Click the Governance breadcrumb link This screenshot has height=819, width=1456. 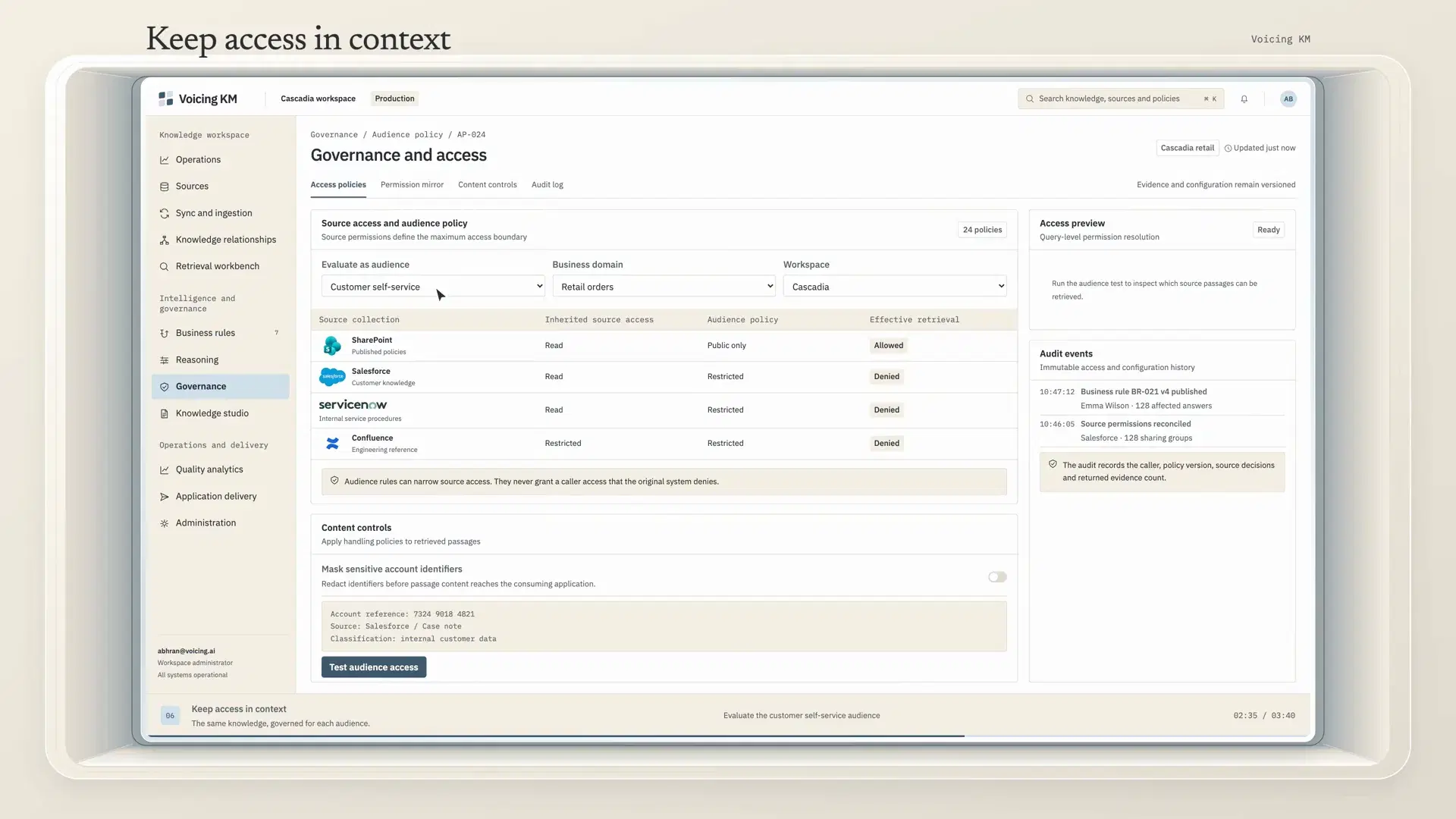334,135
